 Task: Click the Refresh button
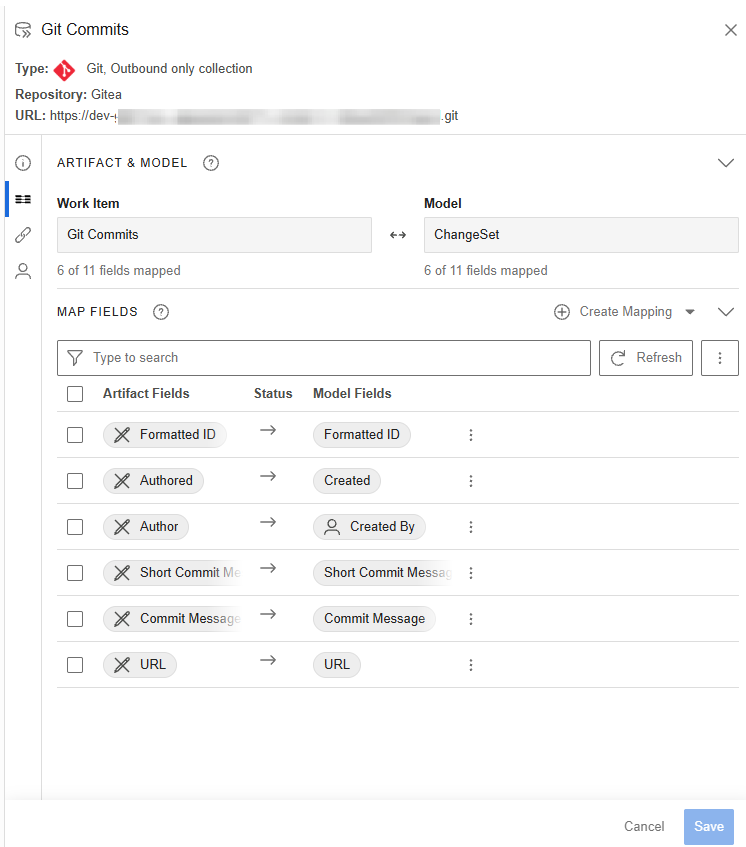[646, 358]
